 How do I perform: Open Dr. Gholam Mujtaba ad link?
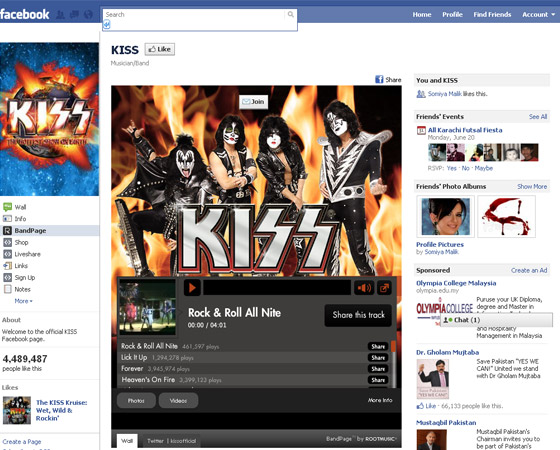point(448,352)
